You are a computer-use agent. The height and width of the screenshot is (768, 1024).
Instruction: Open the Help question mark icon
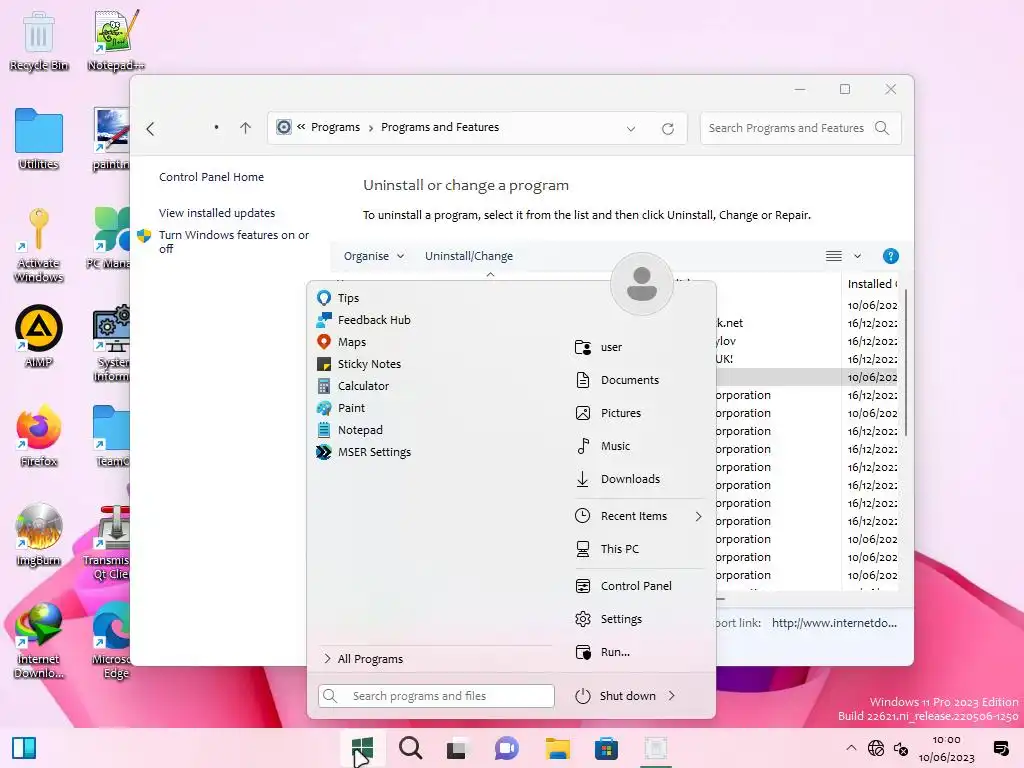[890, 256]
